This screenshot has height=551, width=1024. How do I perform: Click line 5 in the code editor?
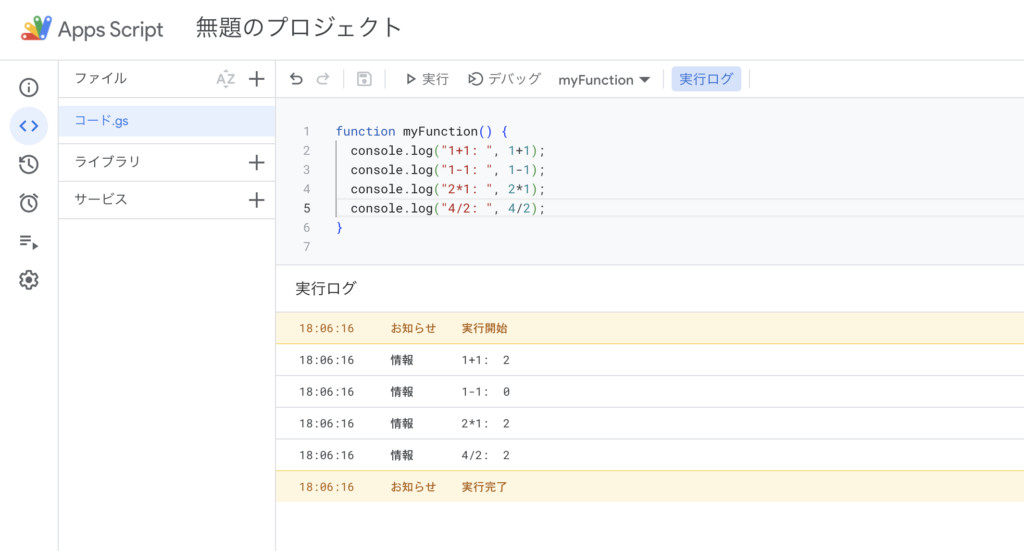click(448, 208)
